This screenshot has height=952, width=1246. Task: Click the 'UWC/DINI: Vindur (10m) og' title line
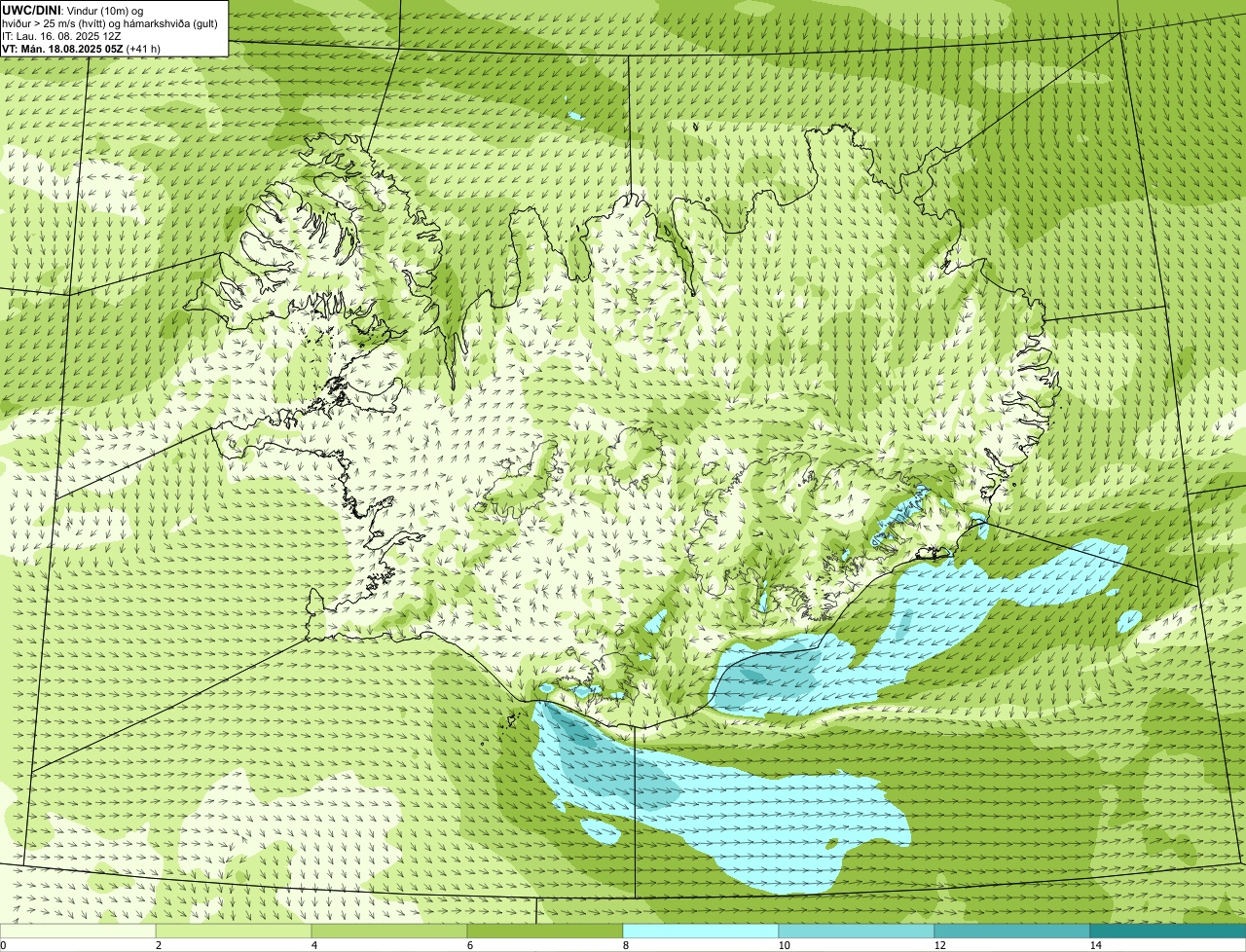click(73, 10)
